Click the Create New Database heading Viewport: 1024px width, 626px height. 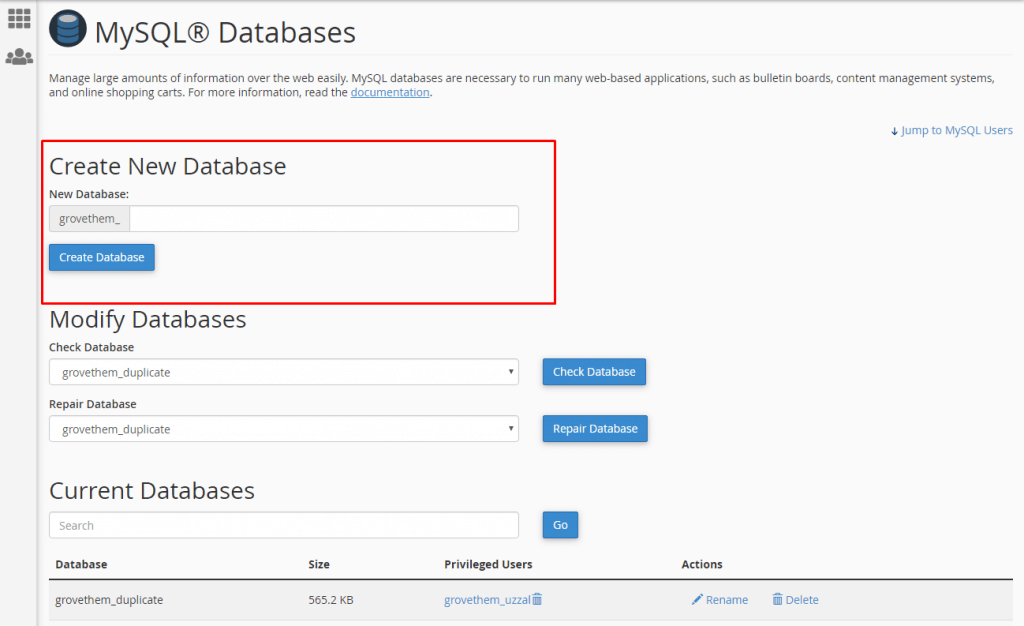(x=168, y=166)
